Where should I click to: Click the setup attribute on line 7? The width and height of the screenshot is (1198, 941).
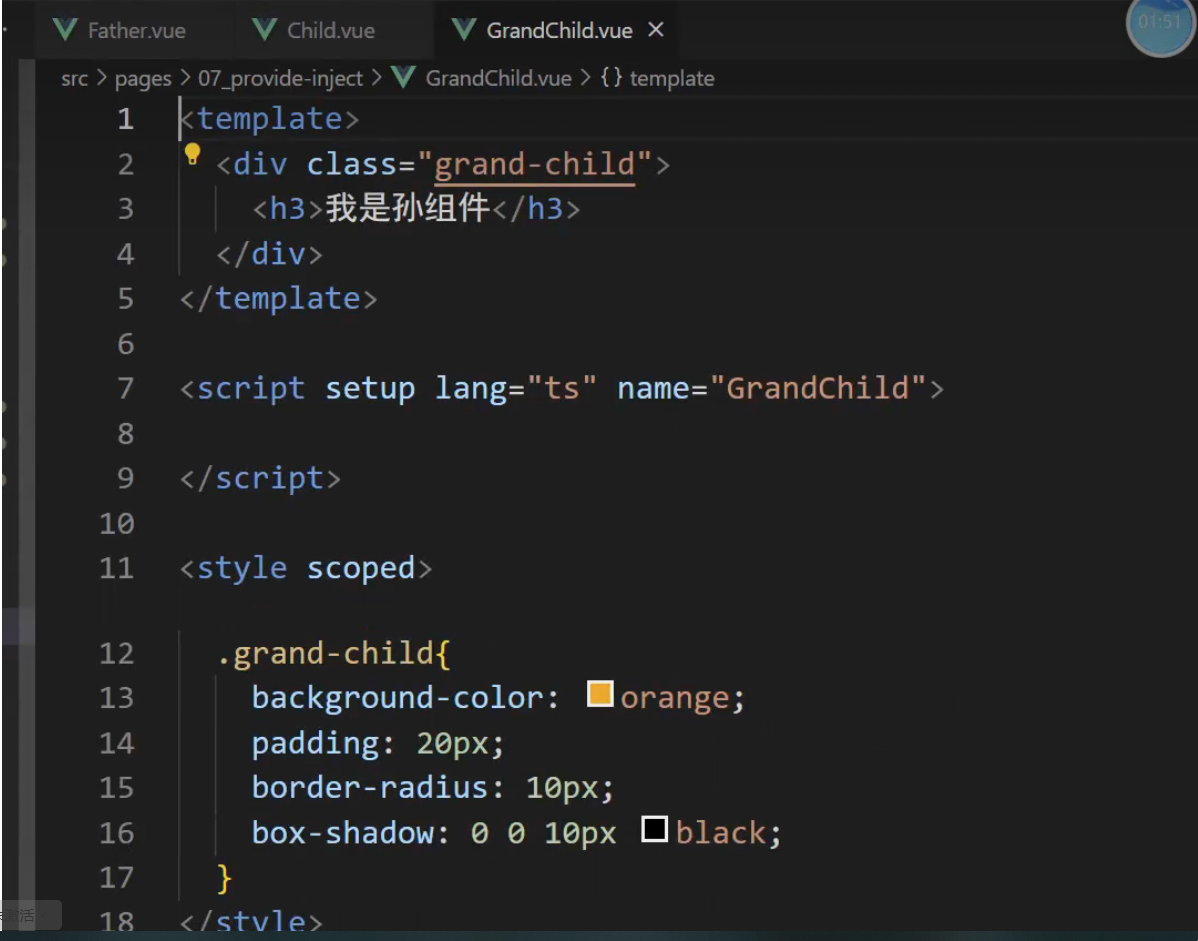pos(370,389)
